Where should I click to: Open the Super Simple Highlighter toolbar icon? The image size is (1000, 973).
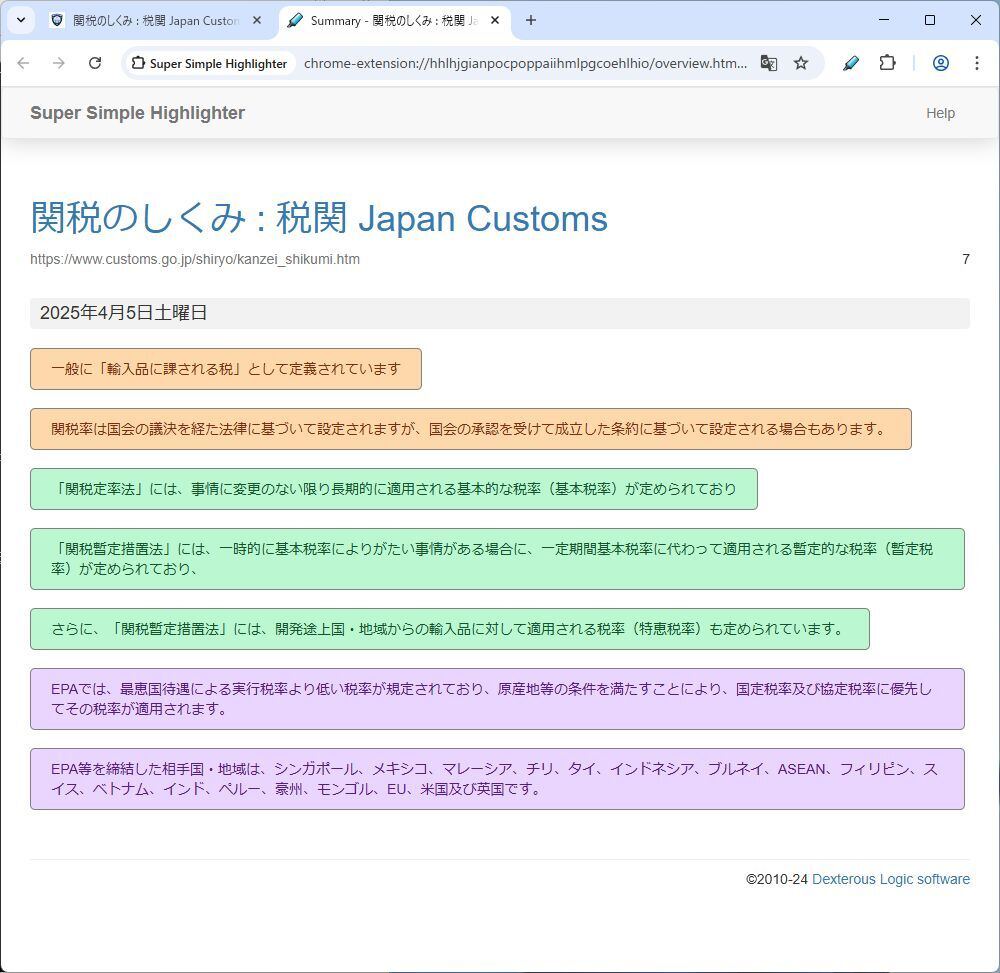click(x=850, y=63)
